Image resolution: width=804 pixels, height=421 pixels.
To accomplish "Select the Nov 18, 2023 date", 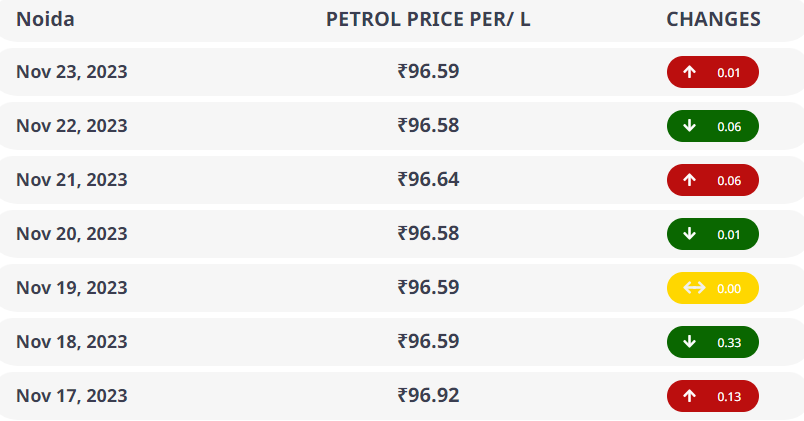I will pyautogui.click(x=72, y=342).
